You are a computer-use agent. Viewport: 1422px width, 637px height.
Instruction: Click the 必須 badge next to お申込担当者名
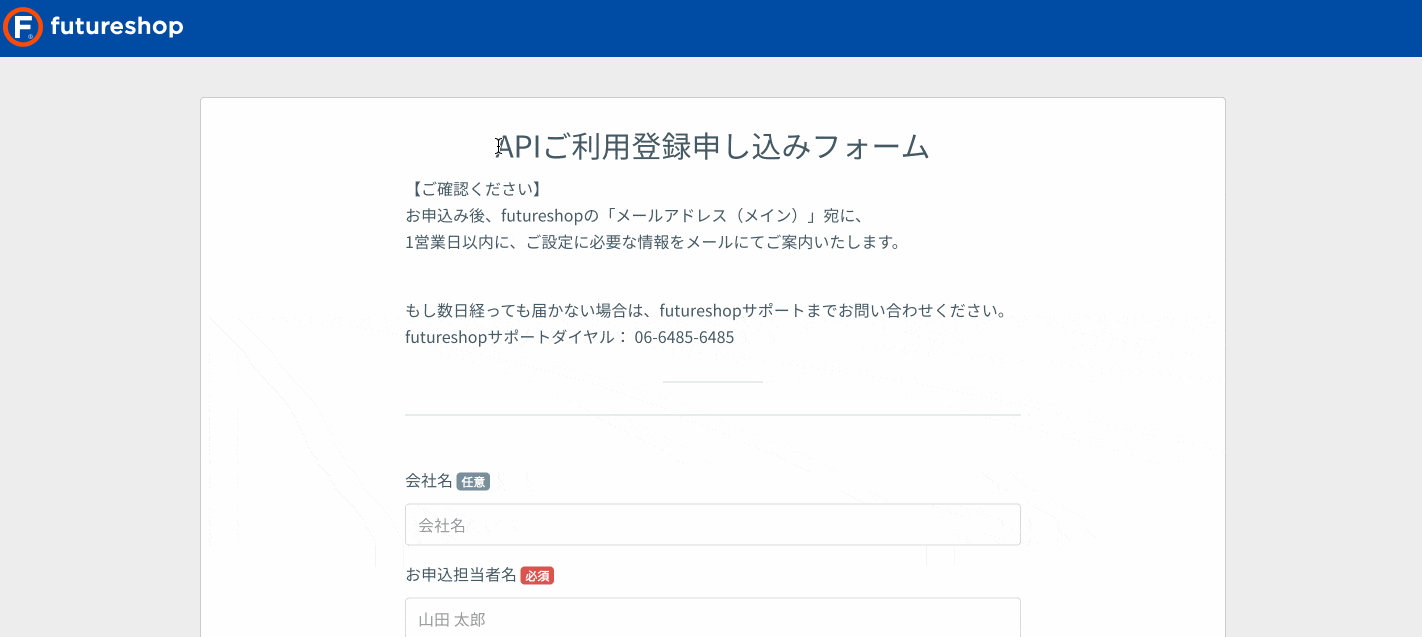coord(537,575)
